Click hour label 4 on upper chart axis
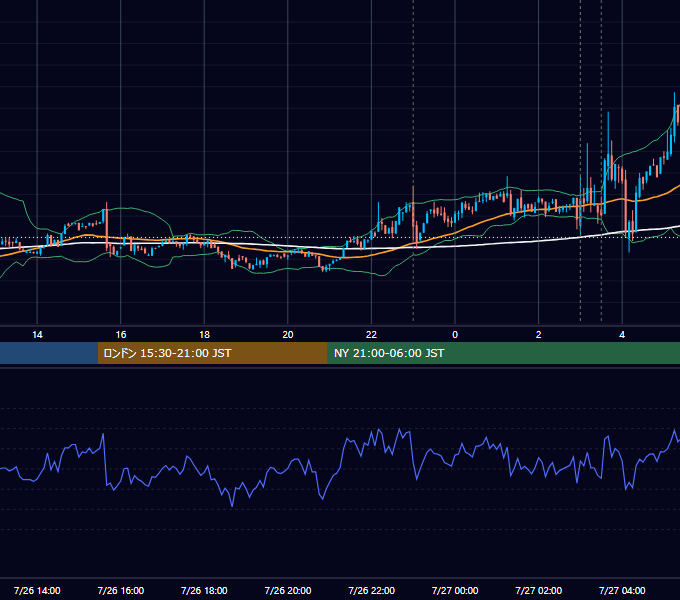Viewport: 680px width, 600px height. [x=622, y=335]
